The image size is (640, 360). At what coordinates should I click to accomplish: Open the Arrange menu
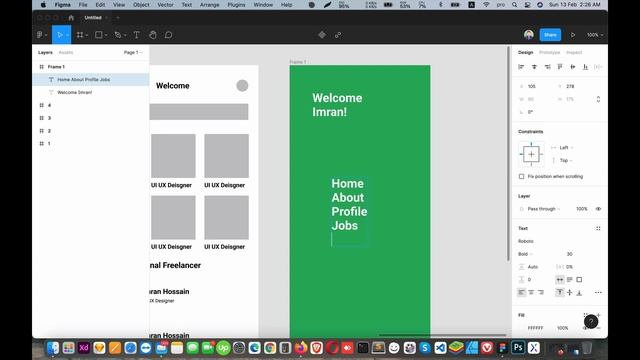point(209,5)
